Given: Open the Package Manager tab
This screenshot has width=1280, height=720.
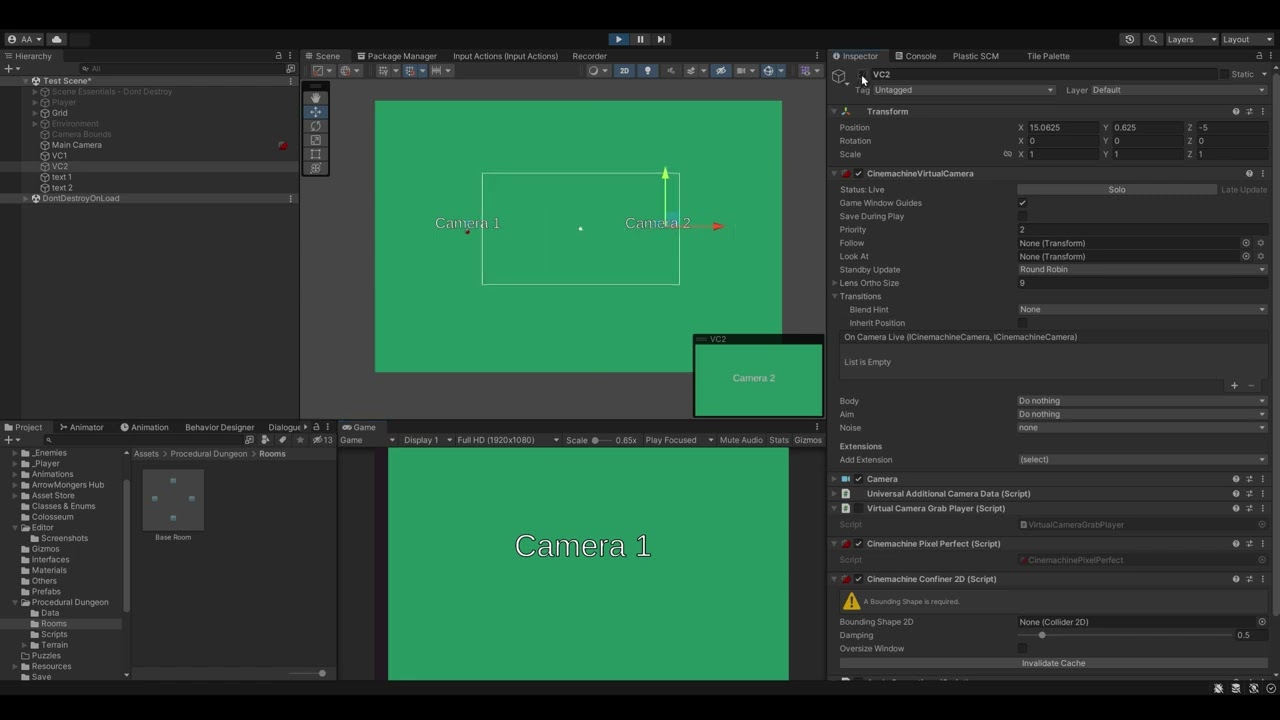Looking at the screenshot, I should point(400,56).
